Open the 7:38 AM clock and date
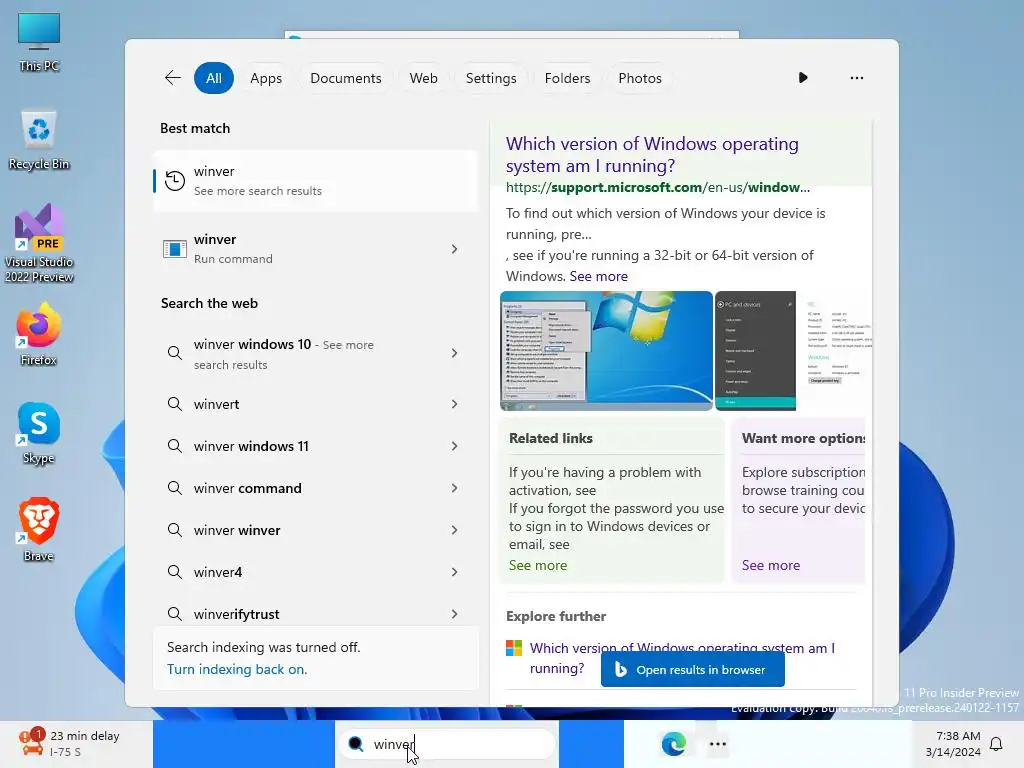 (x=953, y=744)
